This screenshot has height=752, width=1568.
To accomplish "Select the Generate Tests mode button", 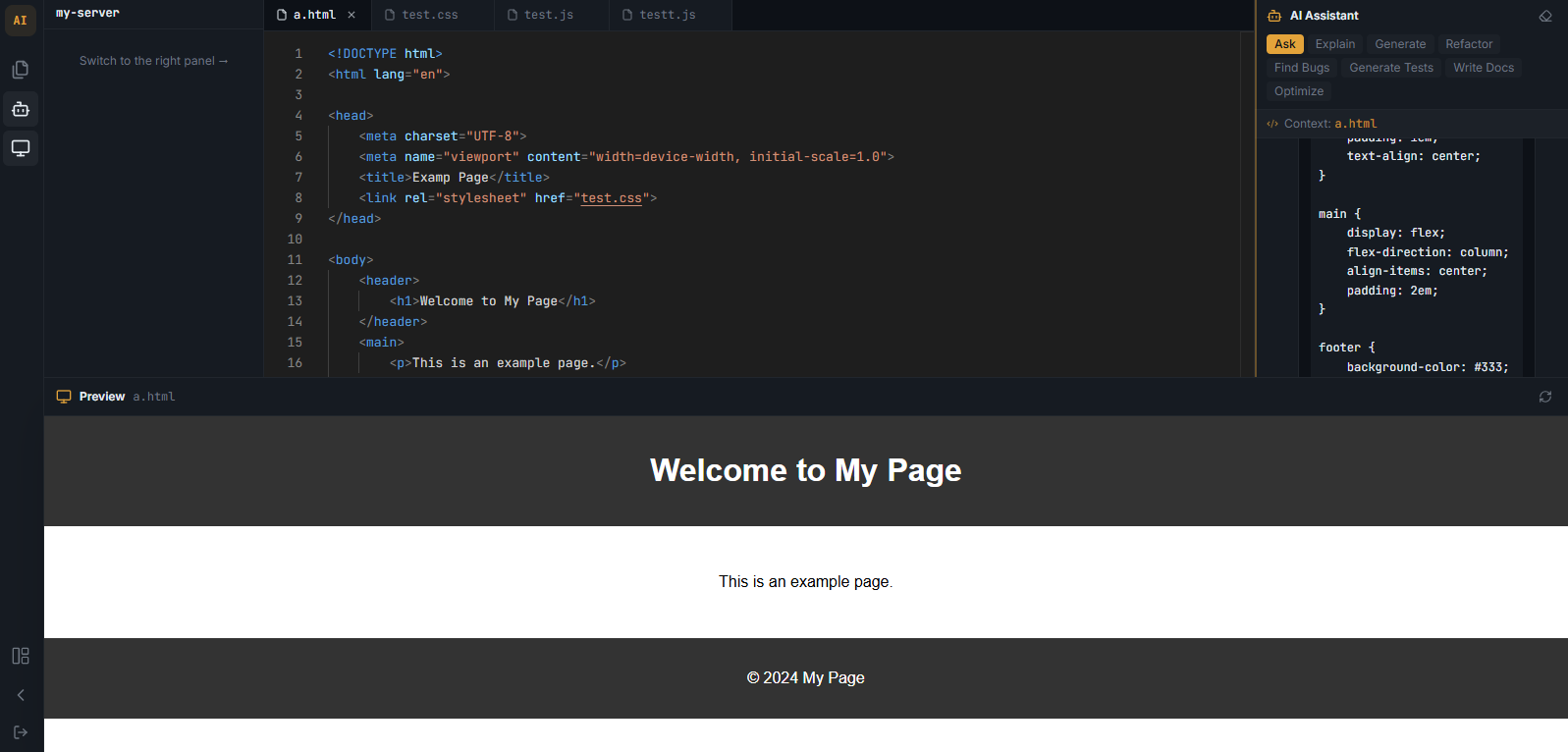I will pyautogui.click(x=1391, y=68).
